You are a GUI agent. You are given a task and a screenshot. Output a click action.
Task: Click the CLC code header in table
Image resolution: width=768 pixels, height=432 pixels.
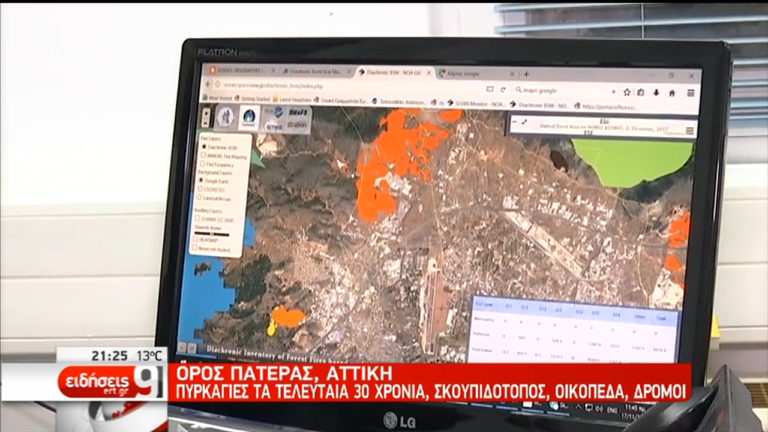pyautogui.click(x=484, y=305)
